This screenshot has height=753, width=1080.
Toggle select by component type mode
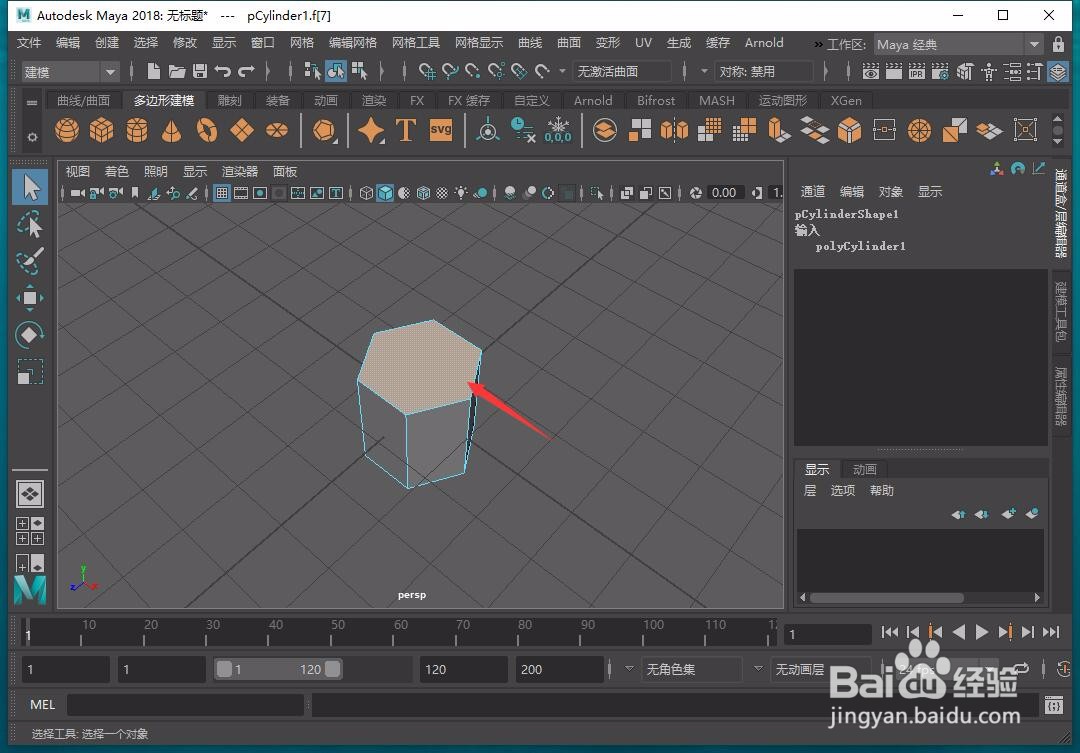tap(359, 71)
